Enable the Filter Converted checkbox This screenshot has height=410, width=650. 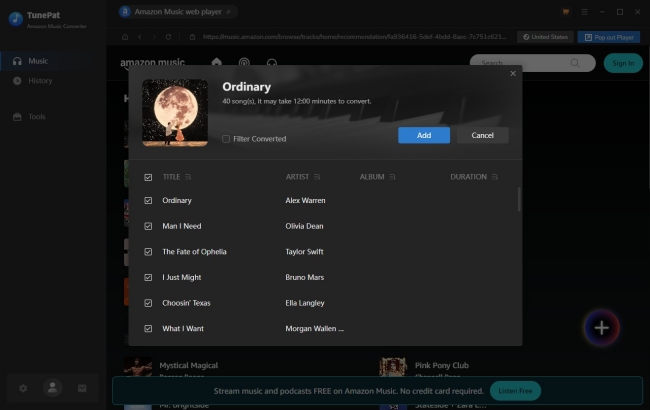coord(226,139)
